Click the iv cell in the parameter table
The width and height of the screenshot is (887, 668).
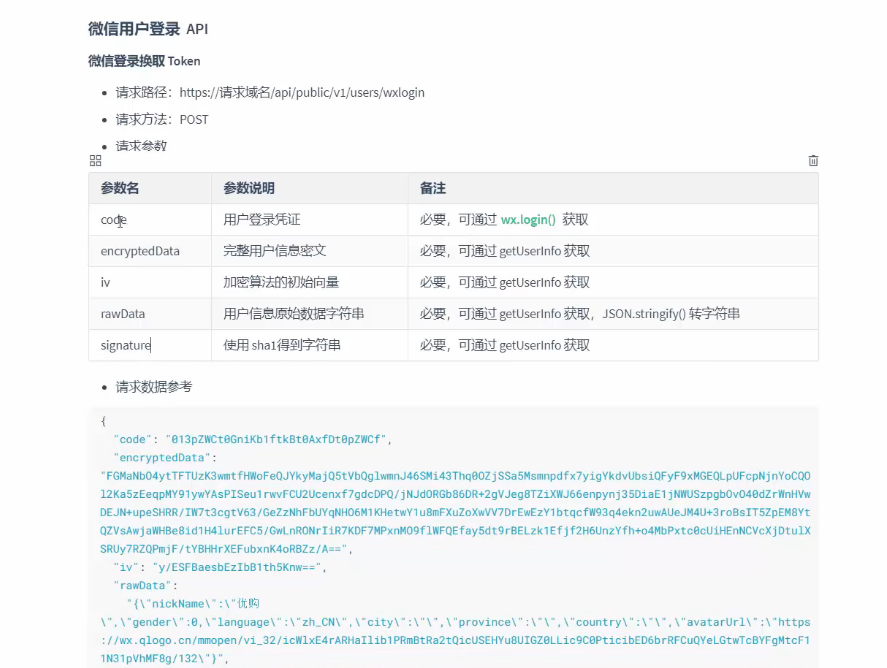(150, 282)
